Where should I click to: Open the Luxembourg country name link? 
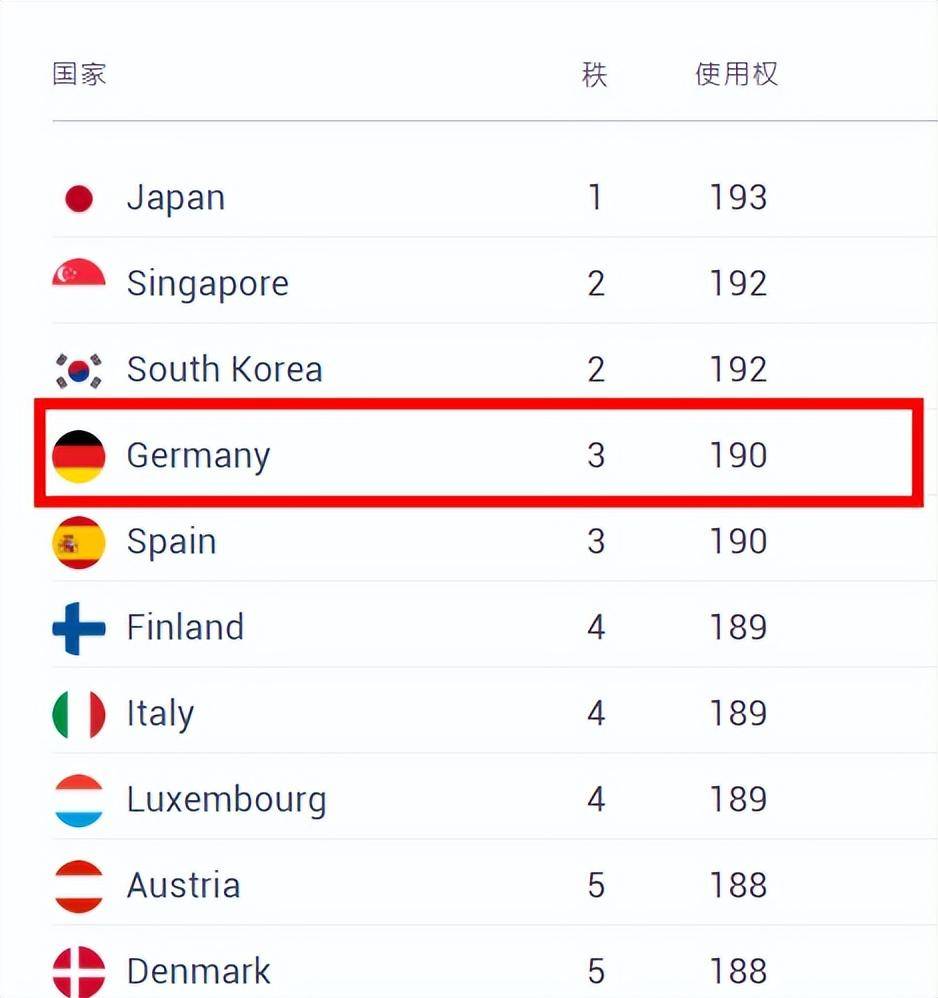tap(226, 800)
